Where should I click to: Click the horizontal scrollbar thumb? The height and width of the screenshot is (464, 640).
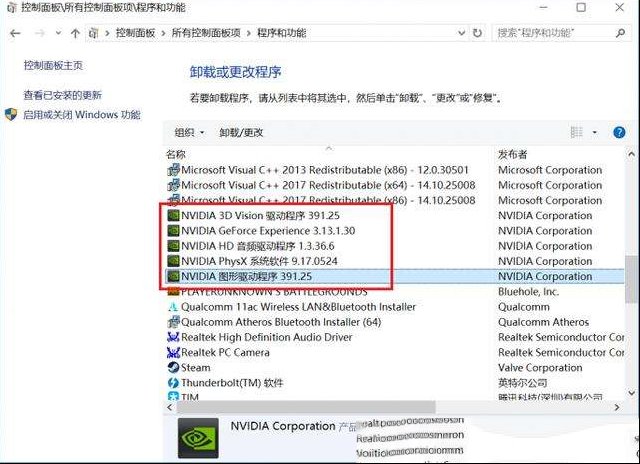(x=306, y=407)
